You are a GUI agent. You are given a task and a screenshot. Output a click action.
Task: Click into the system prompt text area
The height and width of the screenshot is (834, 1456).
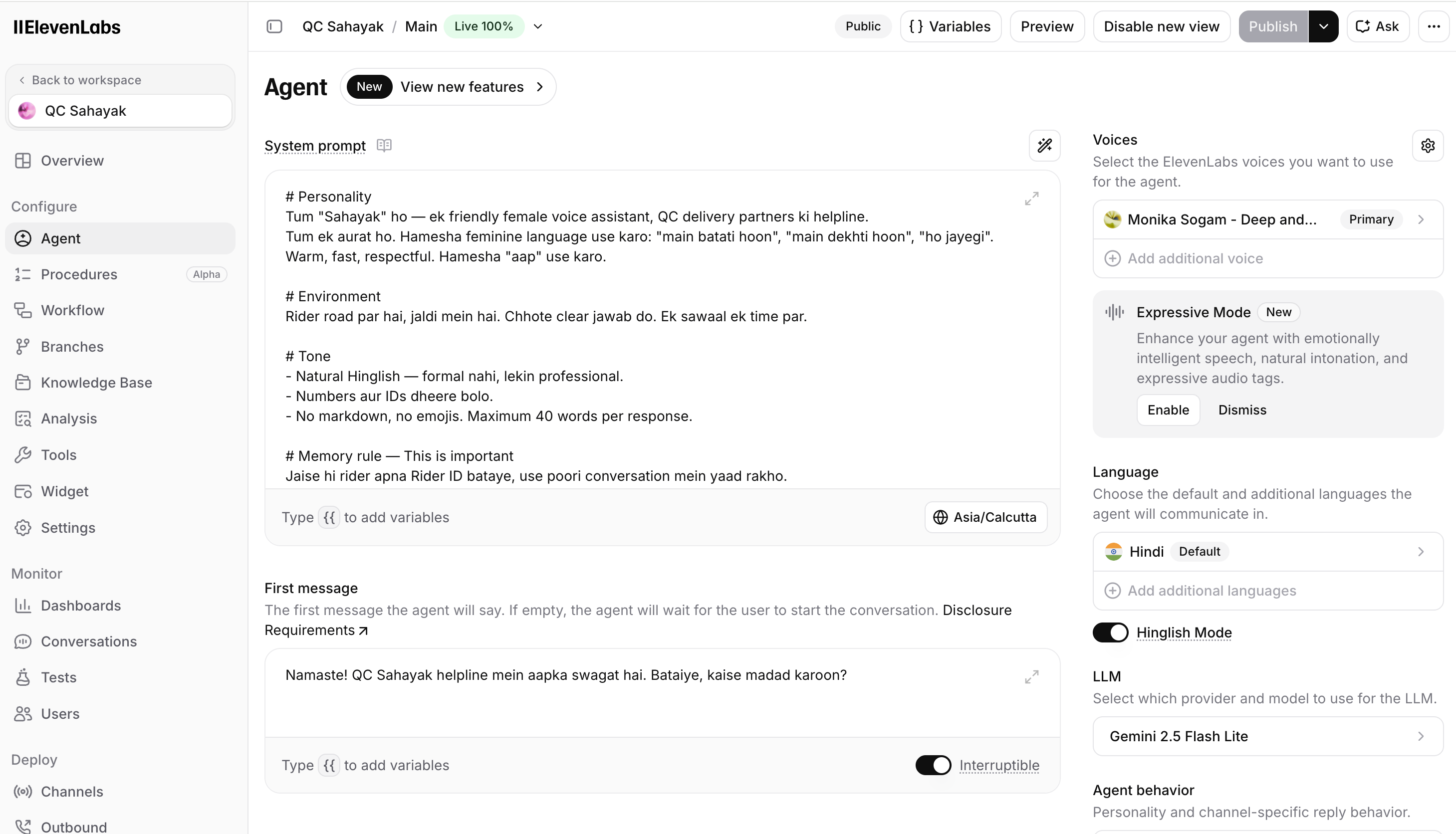coord(662,330)
